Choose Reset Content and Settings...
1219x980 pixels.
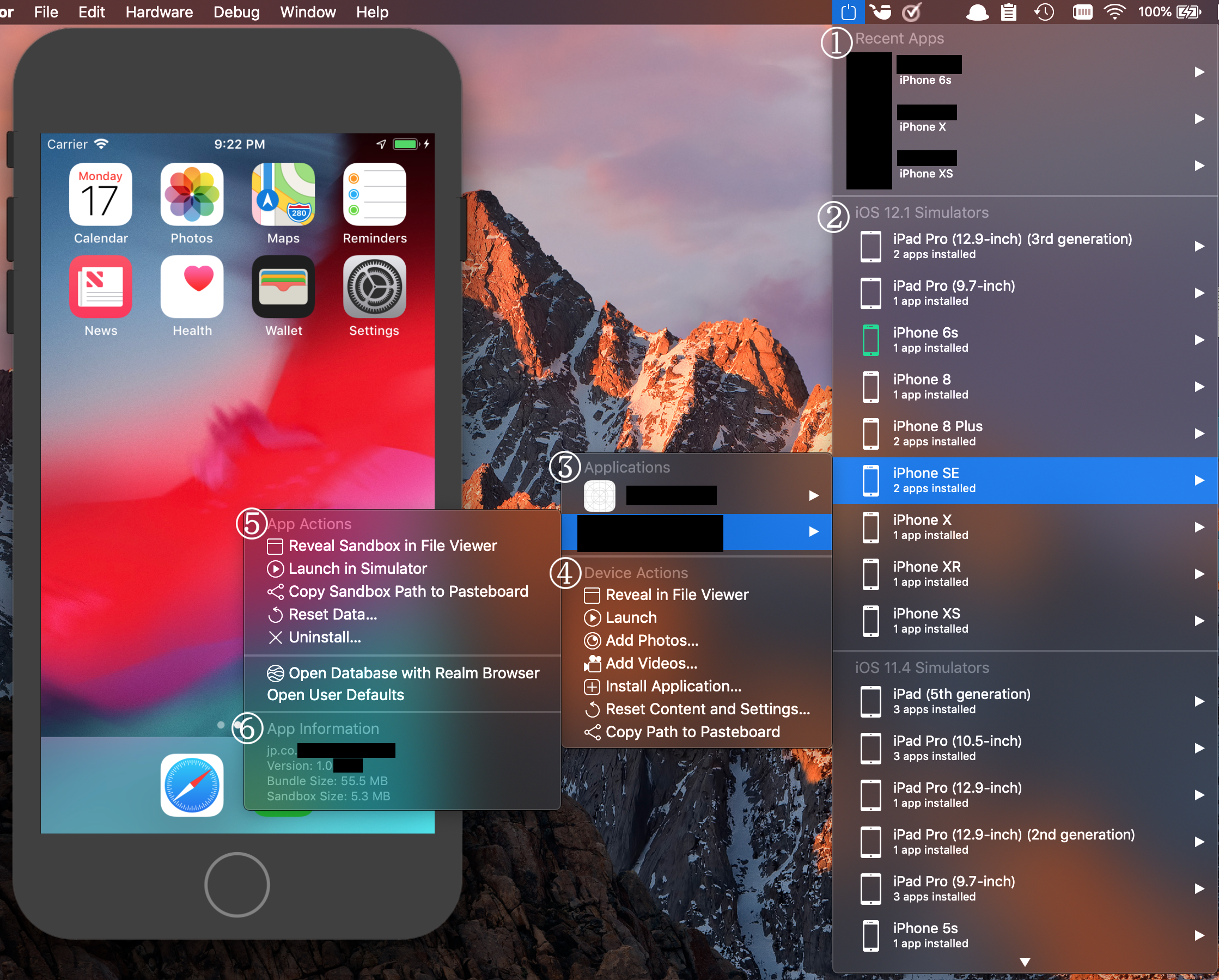(697, 709)
